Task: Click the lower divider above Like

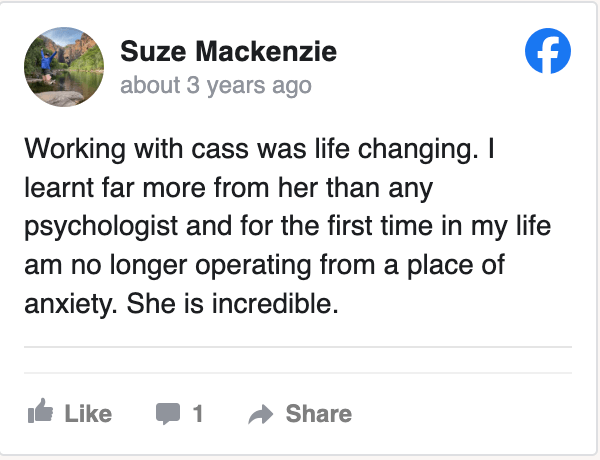Action: [x=298, y=373]
